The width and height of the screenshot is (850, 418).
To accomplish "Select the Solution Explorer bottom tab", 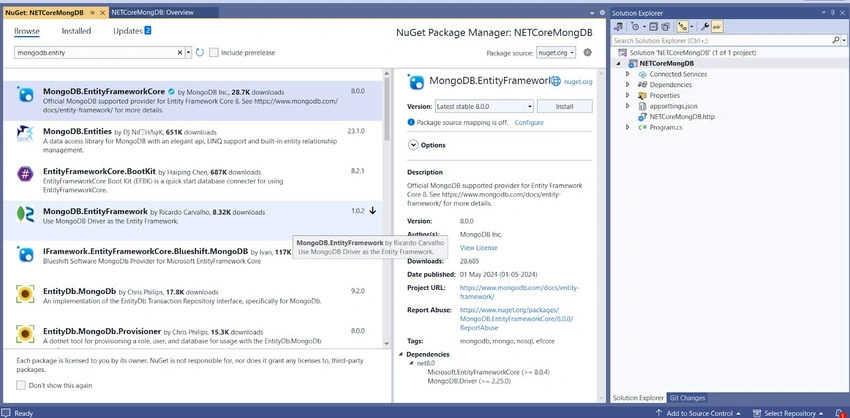I will pos(638,398).
